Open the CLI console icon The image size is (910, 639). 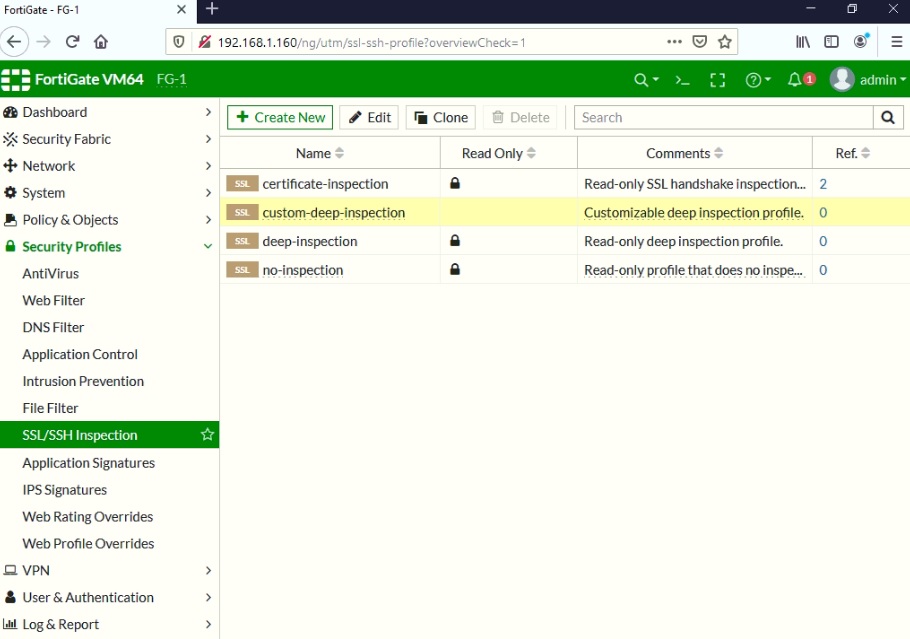pyautogui.click(x=682, y=79)
